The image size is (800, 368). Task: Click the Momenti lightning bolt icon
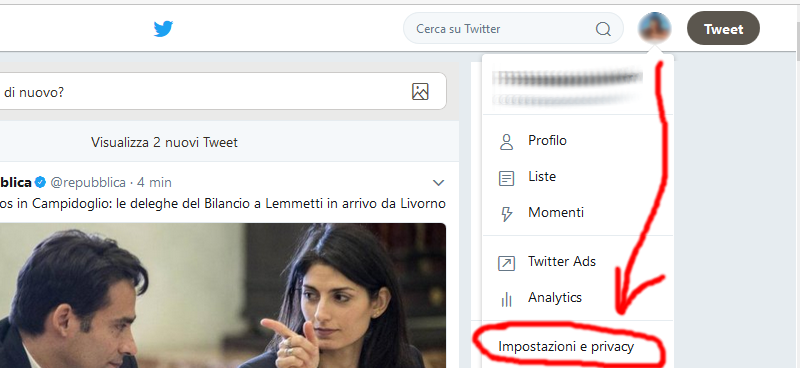pos(506,214)
